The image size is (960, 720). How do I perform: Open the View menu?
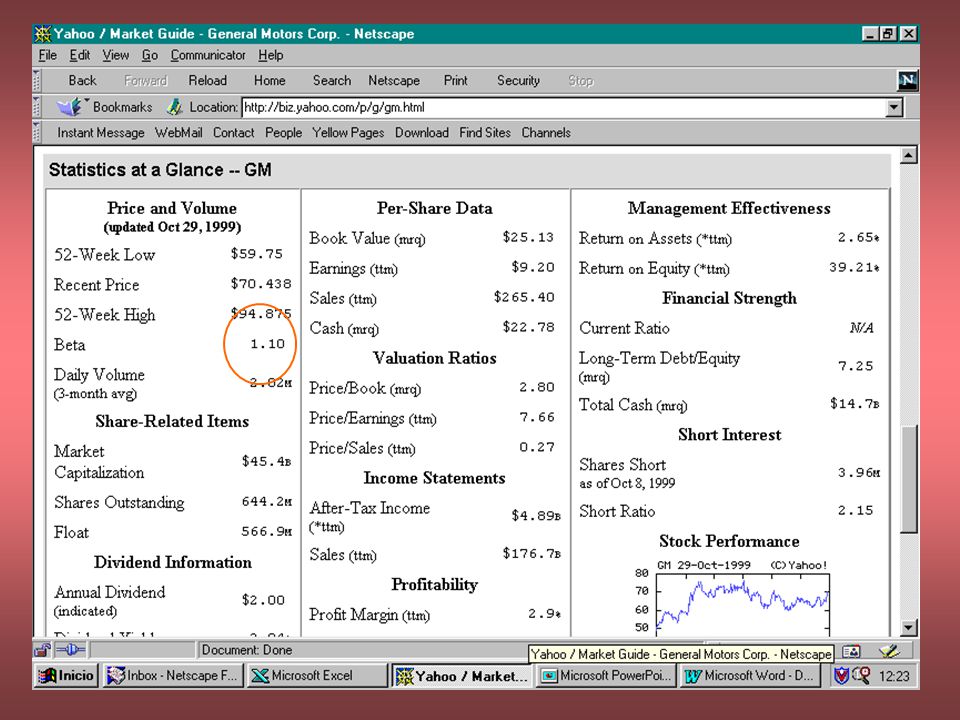[x=116, y=55]
